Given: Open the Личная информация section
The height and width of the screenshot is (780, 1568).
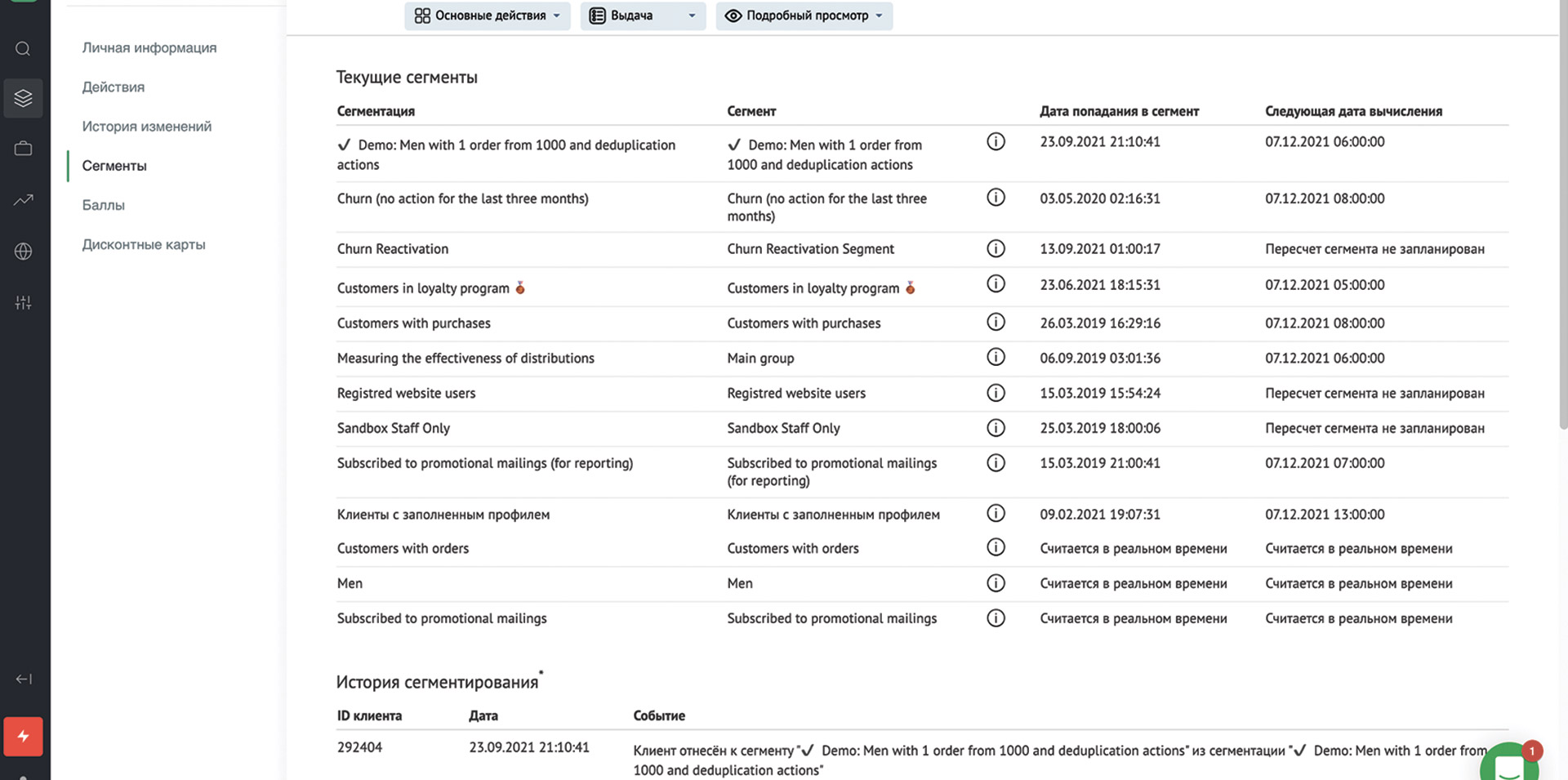Looking at the screenshot, I should pyautogui.click(x=149, y=47).
